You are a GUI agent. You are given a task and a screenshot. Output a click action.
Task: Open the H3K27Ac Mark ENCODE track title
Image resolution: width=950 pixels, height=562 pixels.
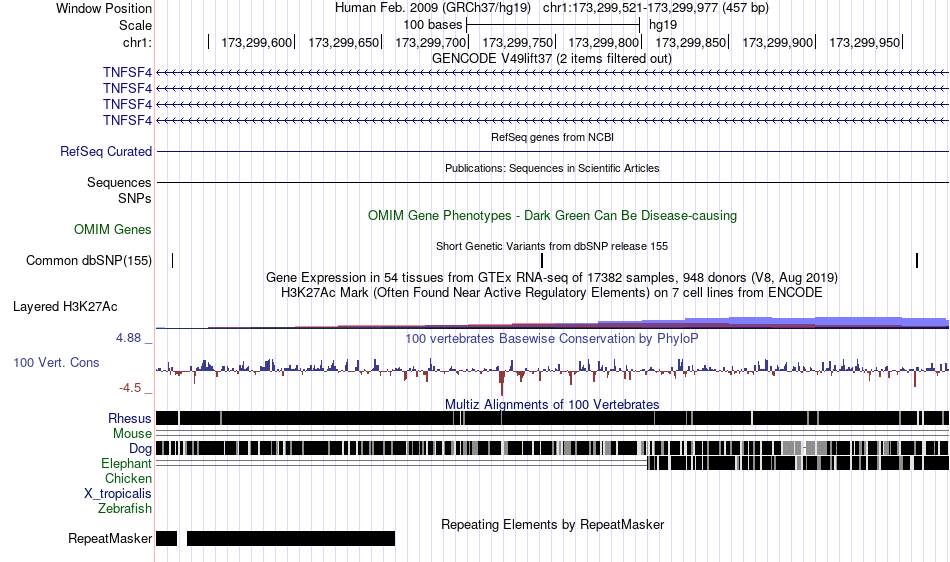pyautogui.click(x=552, y=293)
